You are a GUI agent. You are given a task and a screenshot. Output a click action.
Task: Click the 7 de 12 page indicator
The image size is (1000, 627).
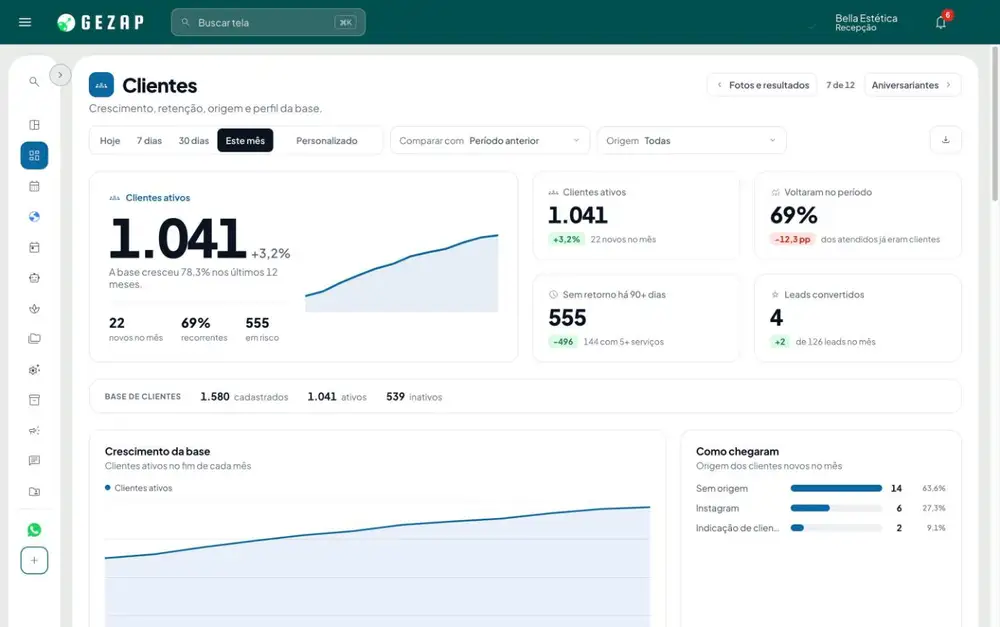pos(841,85)
